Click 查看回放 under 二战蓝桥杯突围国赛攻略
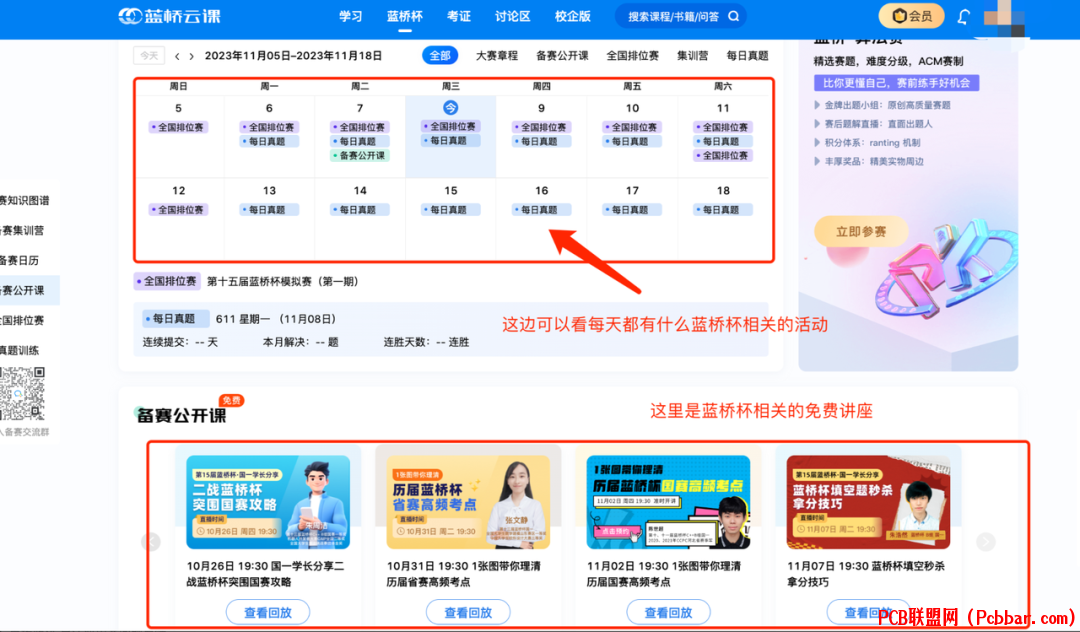 click(x=268, y=612)
